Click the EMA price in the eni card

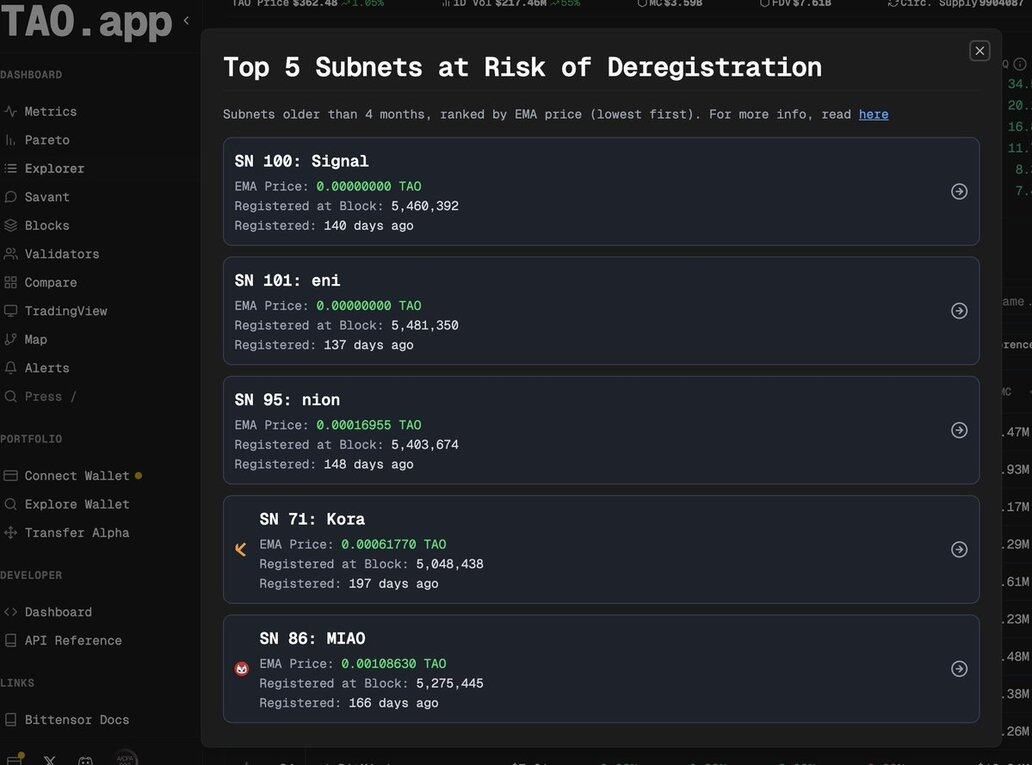369,305
